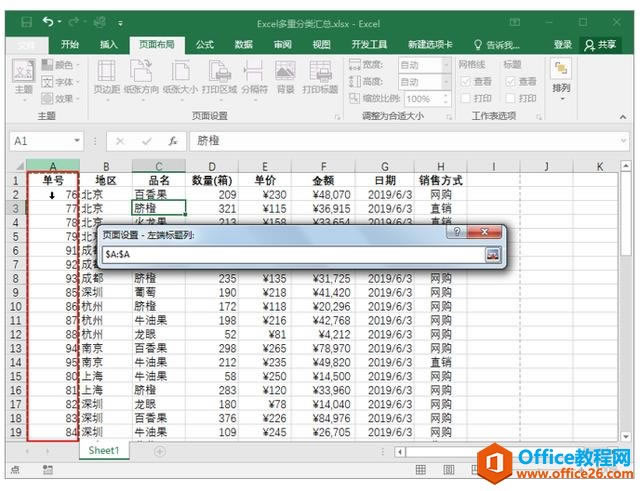This screenshot has width=640, height=491.
Task: Open the New Tab (新建选项卡) ribbon tab
Action: pyautogui.click(x=430, y=44)
